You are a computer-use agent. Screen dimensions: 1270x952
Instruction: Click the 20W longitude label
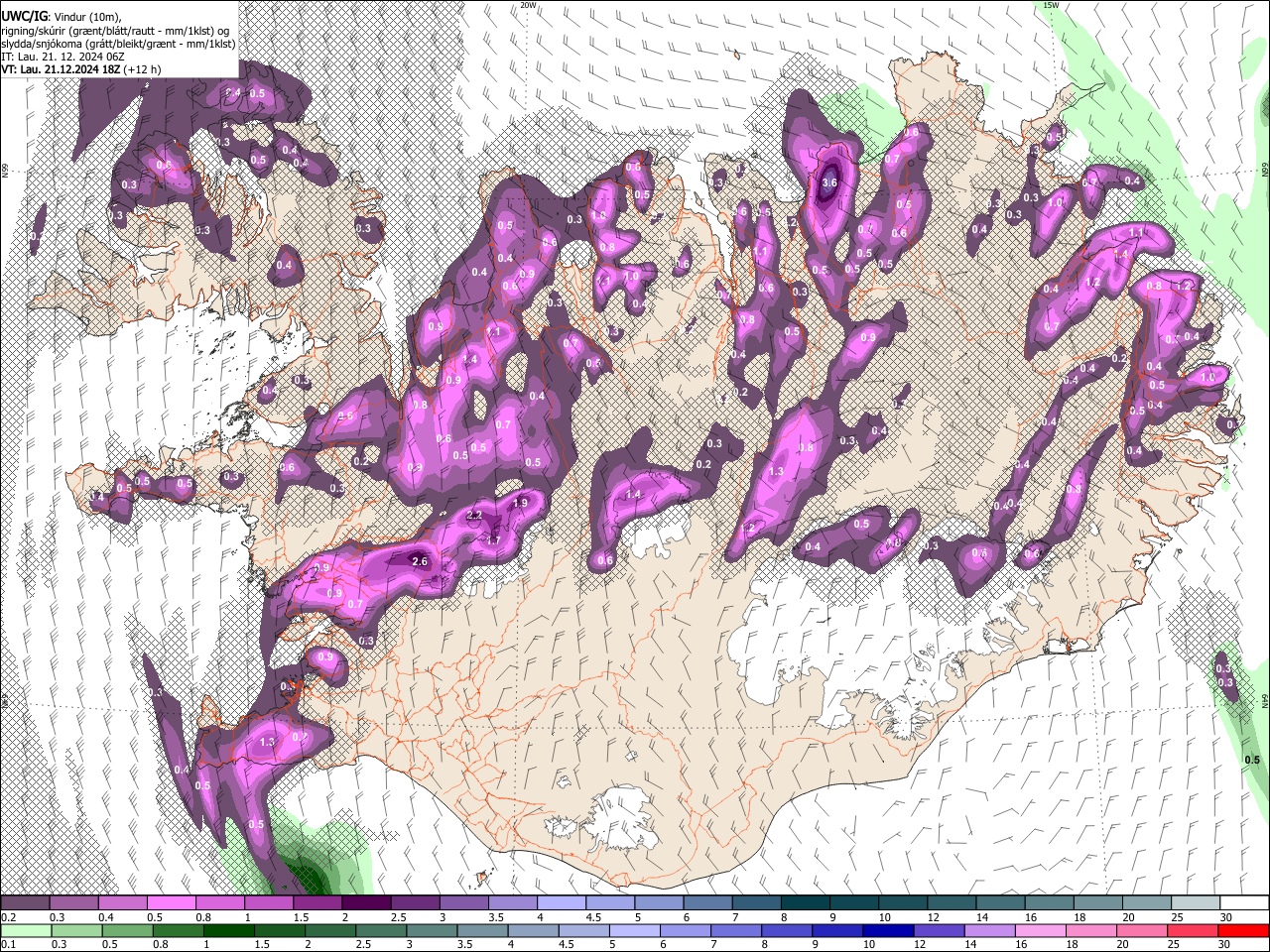(528, 5)
